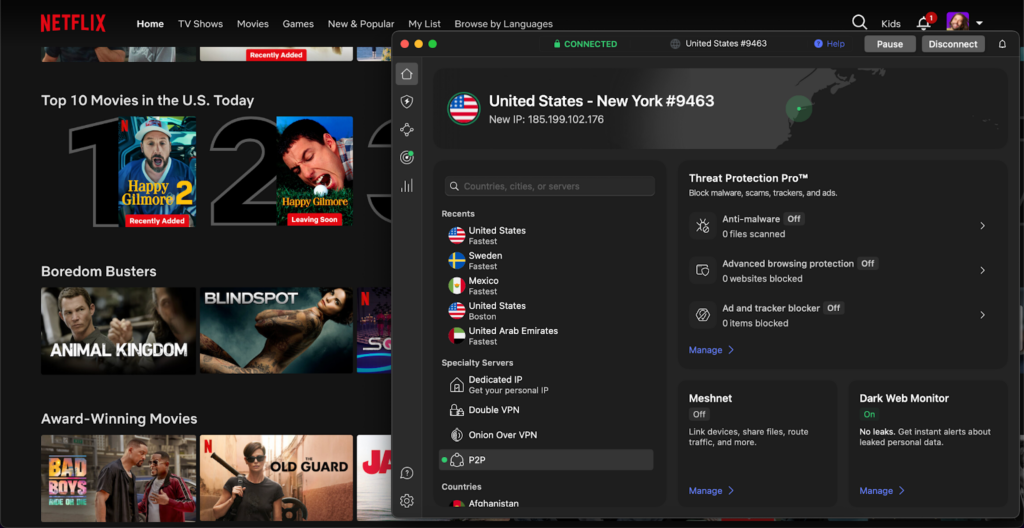This screenshot has height=528, width=1024.
Task: Click the Sweden flag icon
Action: [456, 261]
